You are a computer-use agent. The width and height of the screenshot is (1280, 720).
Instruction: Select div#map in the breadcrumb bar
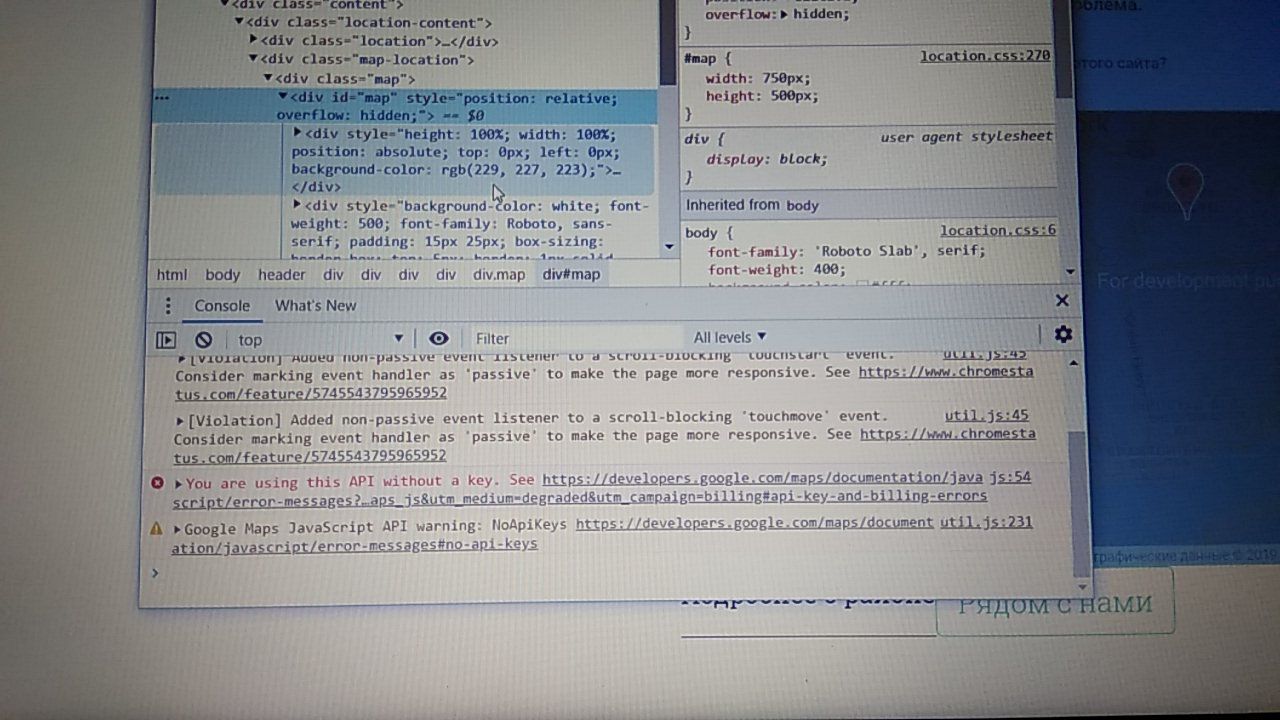point(571,274)
